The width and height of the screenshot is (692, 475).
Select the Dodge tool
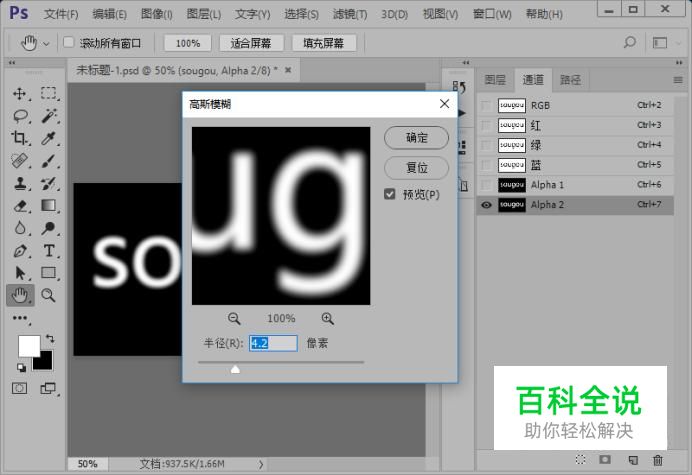[49, 228]
